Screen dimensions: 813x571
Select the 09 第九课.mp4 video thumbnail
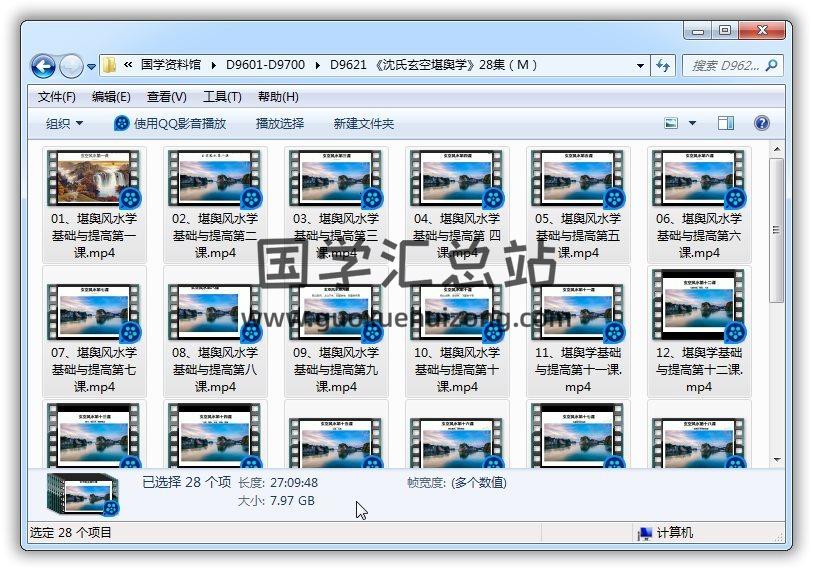[336, 313]
